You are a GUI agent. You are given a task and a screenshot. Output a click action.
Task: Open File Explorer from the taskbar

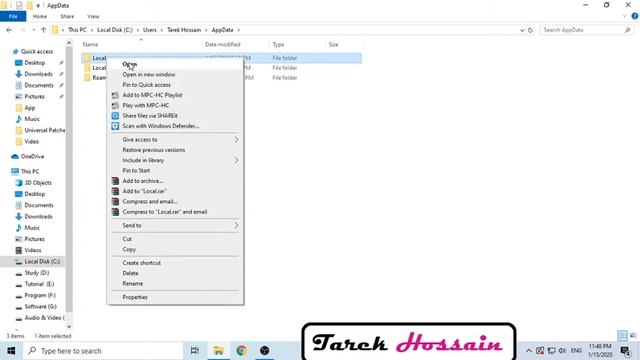218,351
